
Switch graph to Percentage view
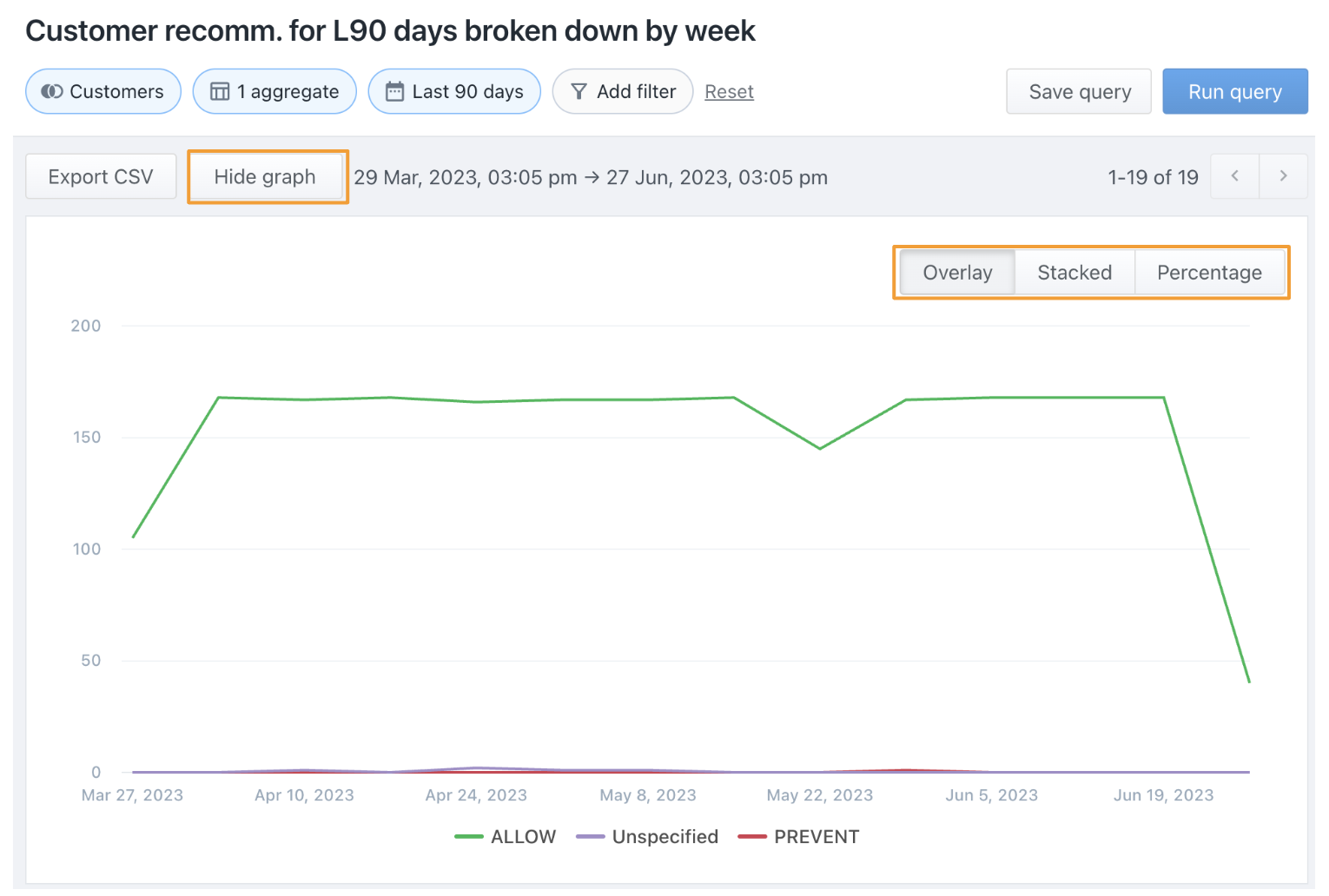[1209, 273]
